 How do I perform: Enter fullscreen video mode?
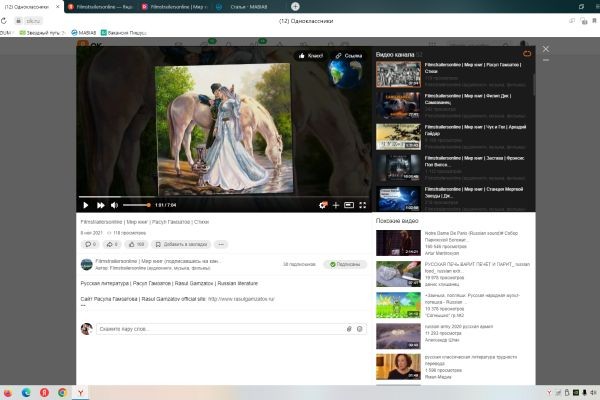click(x=363, y=205)
